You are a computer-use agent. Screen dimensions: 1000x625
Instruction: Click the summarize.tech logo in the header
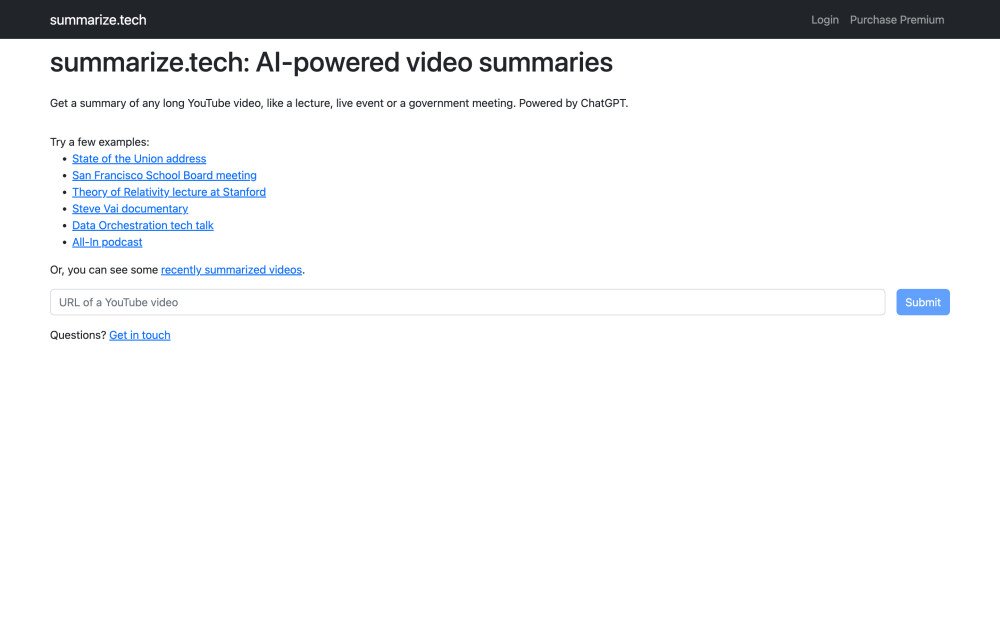tap(97, 19)
